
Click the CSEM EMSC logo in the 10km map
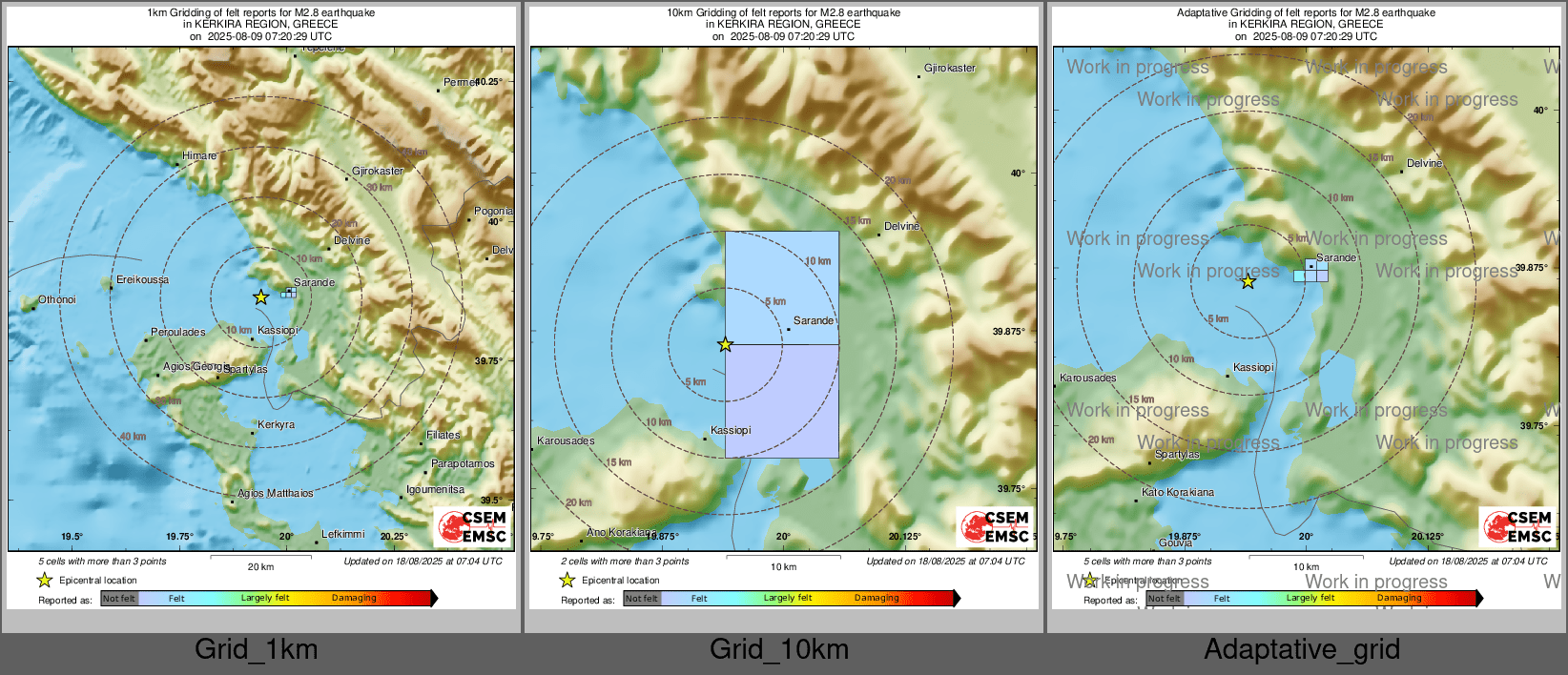point(996,526)
